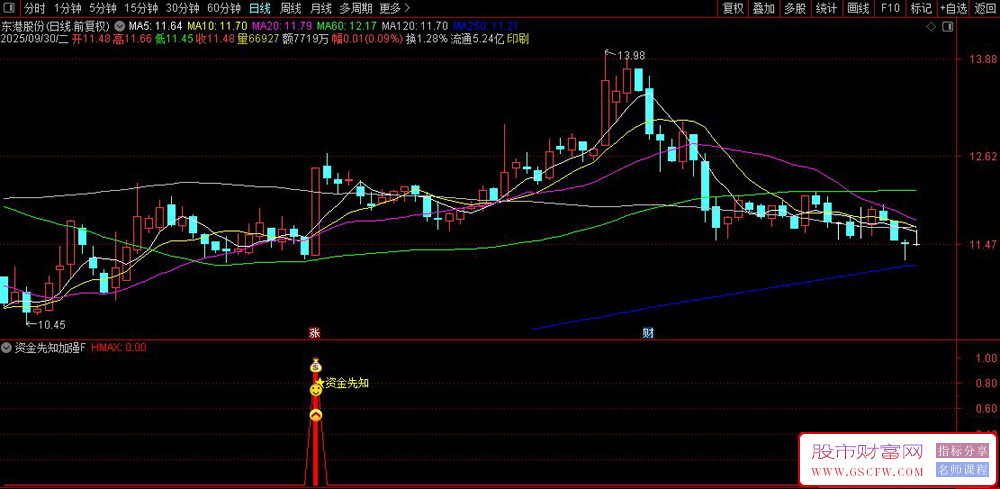Click the HMAX: 0.00 value
Image resolution: width=1000 pixels, height=489 pixels.
click(119, 347)
